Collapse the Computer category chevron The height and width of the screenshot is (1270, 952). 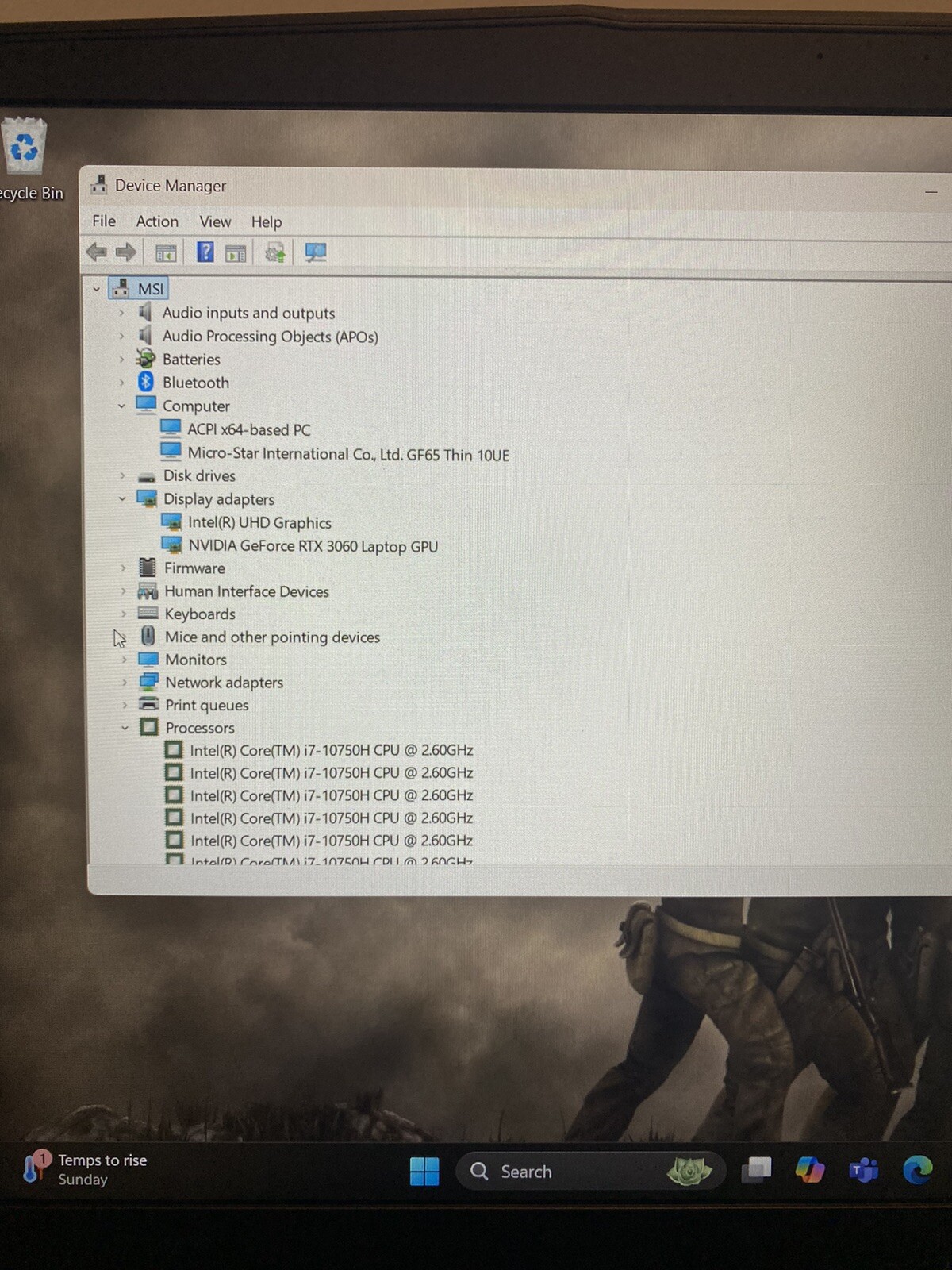click(121, 406)
